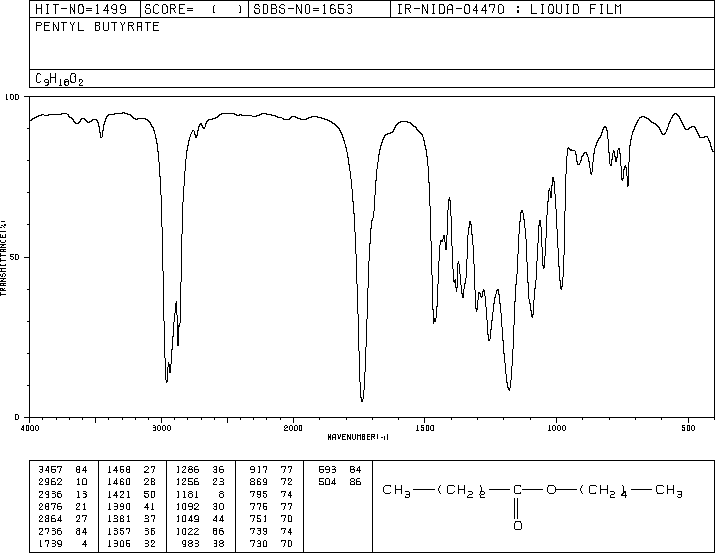Click transmittance value 72 beside 869
715x553 pixels.
coord(287,482)
